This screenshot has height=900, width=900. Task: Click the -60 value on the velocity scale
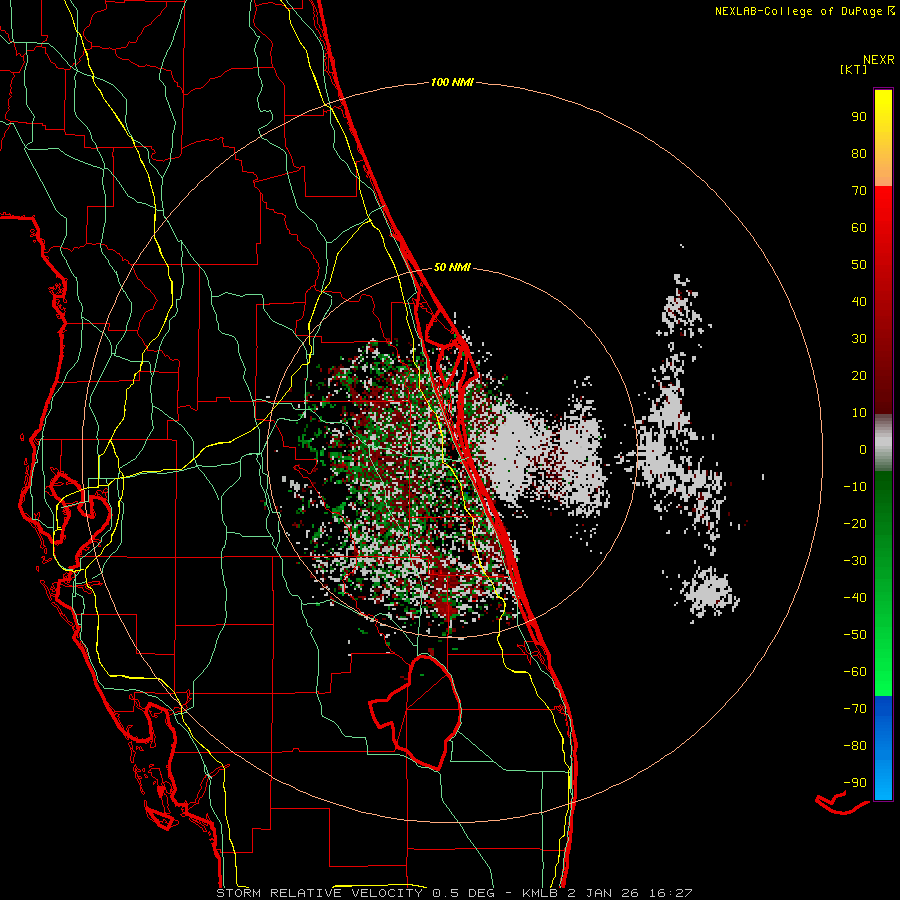855,672
